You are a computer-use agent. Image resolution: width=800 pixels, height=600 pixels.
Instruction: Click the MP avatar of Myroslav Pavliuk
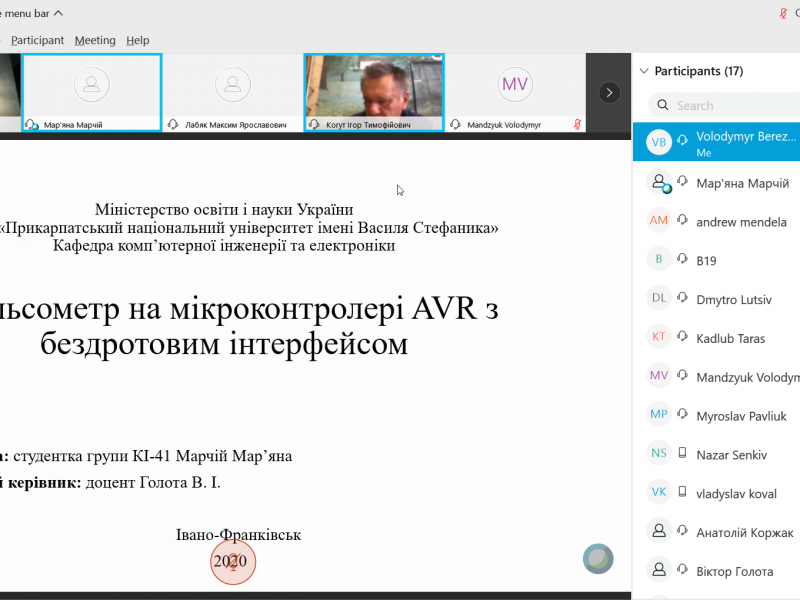[x=658, y=415]
